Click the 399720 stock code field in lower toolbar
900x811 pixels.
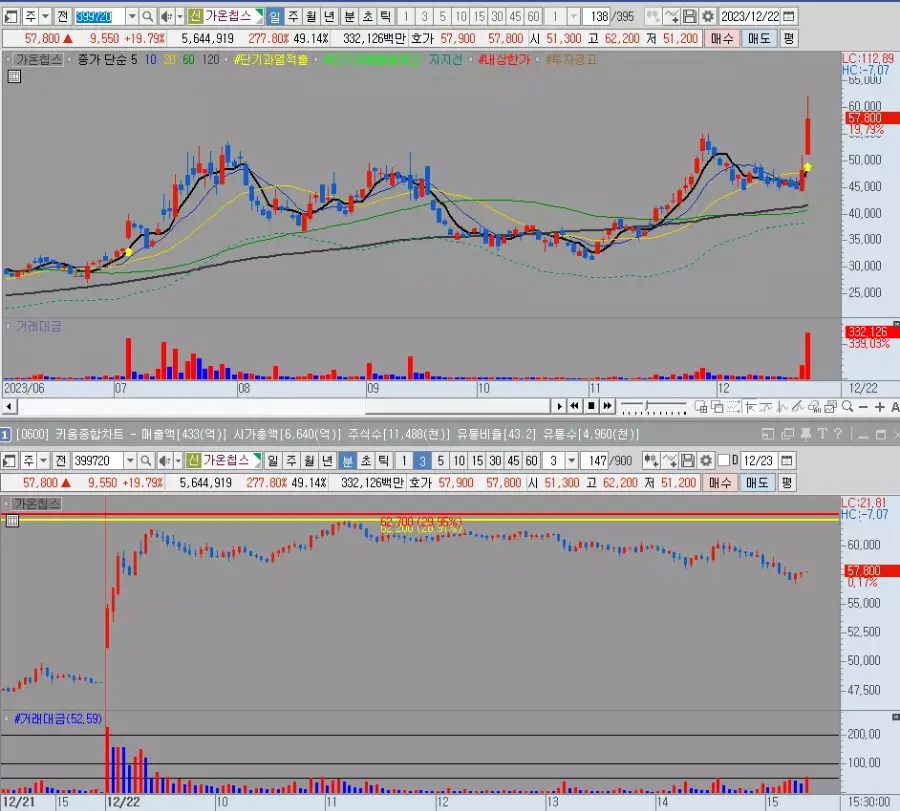pos(98,460)
